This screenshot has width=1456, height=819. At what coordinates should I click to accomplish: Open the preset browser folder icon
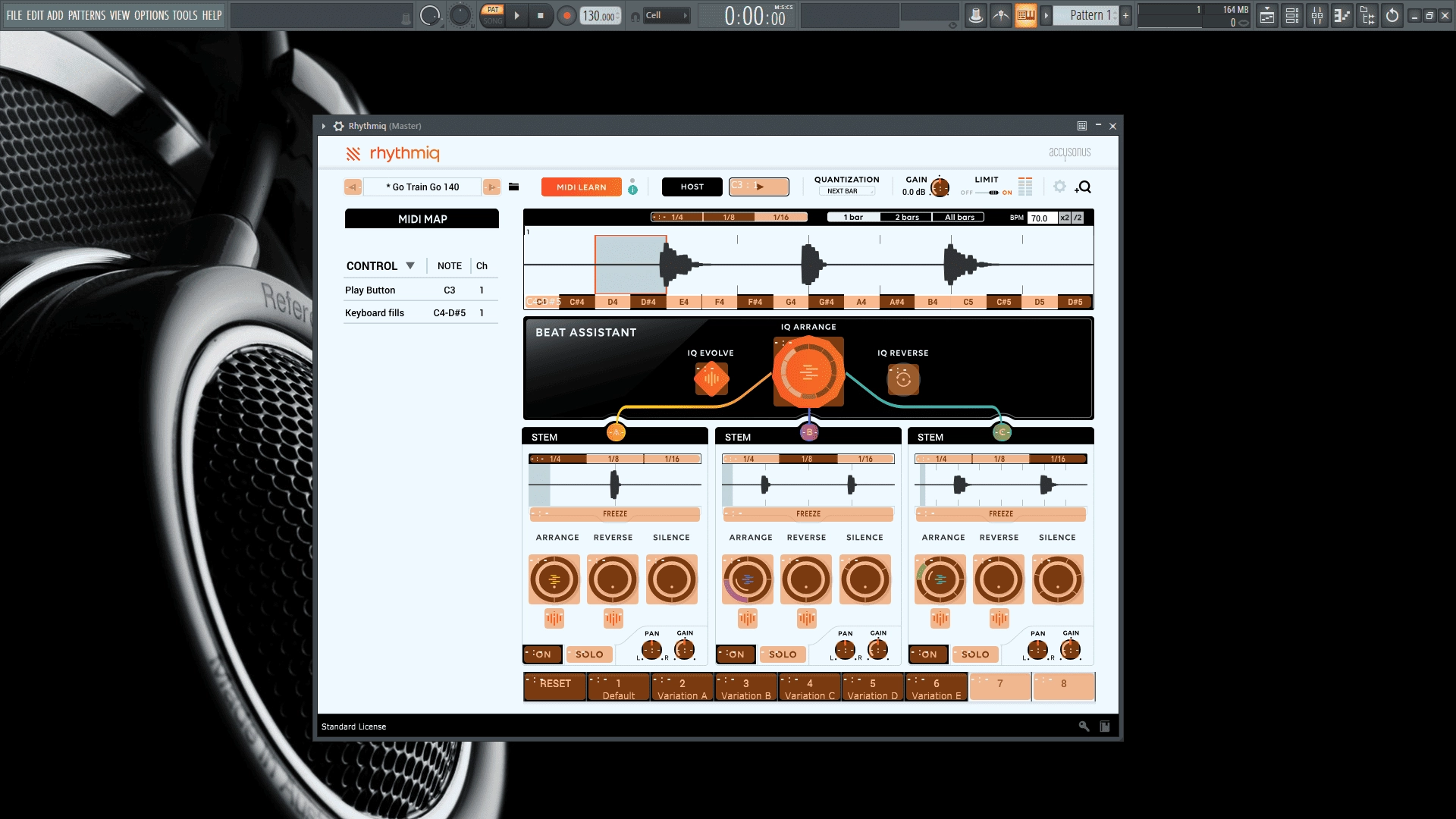point(513,187)
